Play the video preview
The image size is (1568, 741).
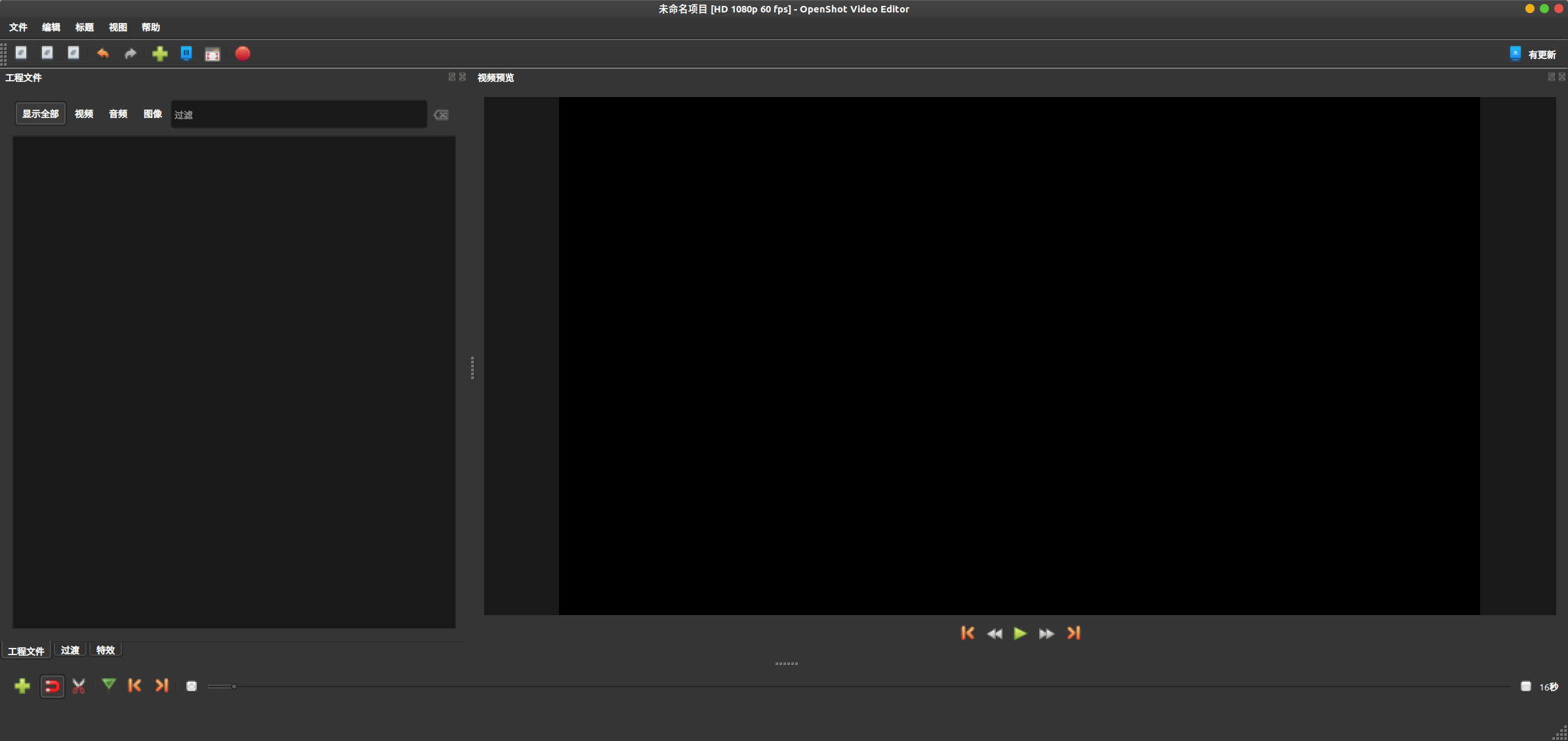[x=1020, y=633]
